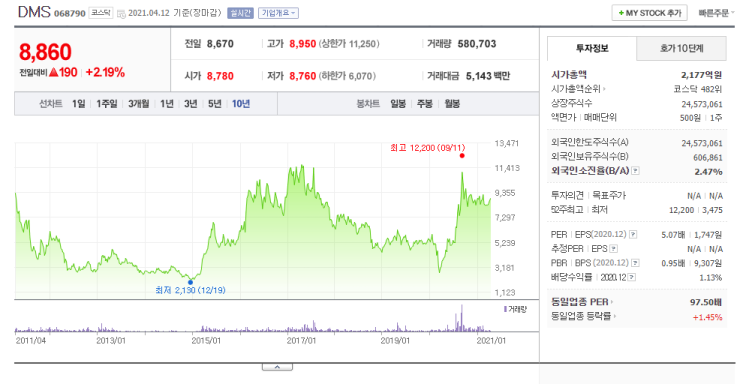Select the 3년 line chart period
743x384 pixels.
pyautogui.click(x=190, y=104)
